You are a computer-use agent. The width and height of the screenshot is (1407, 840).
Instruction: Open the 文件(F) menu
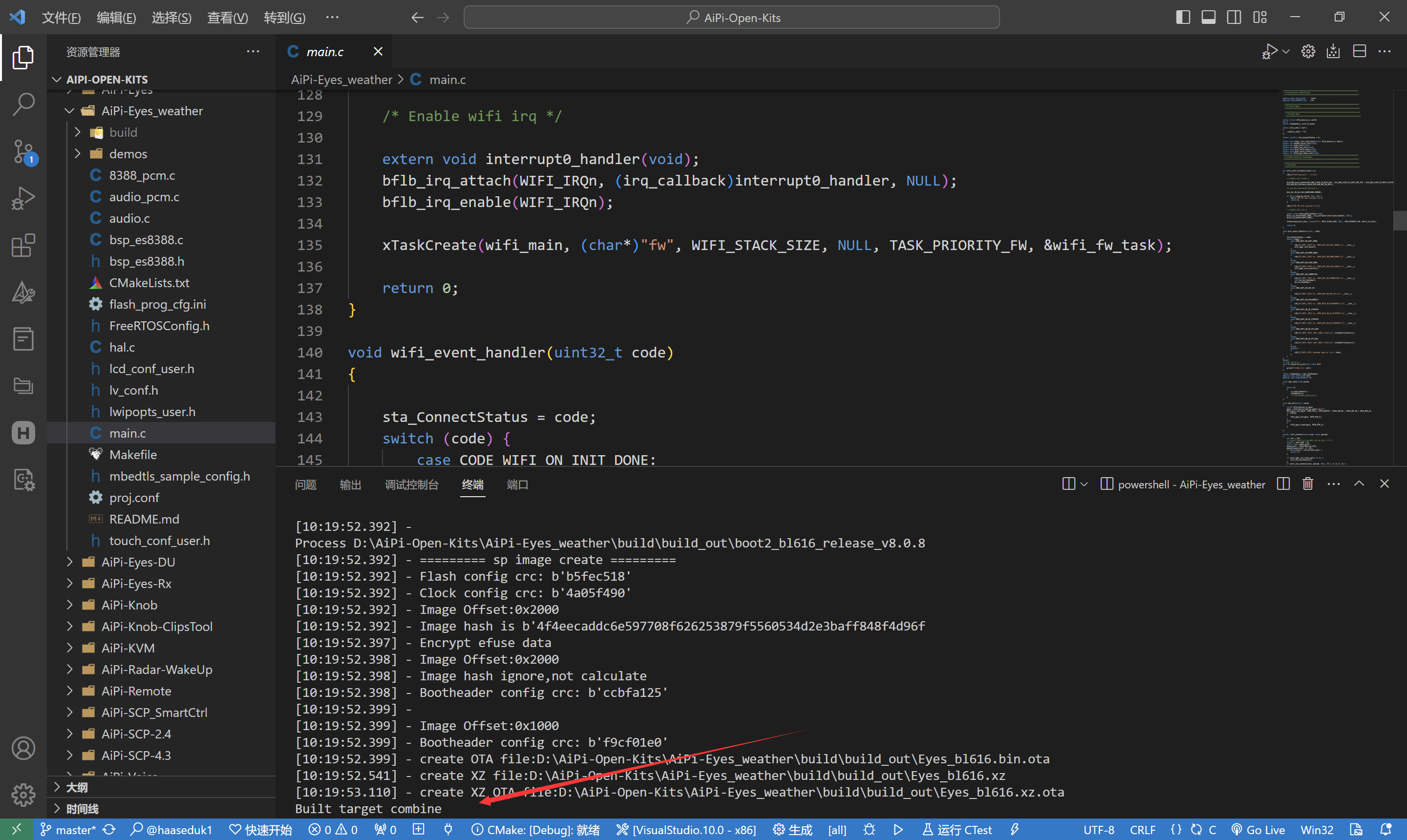[x=61, y=18]
